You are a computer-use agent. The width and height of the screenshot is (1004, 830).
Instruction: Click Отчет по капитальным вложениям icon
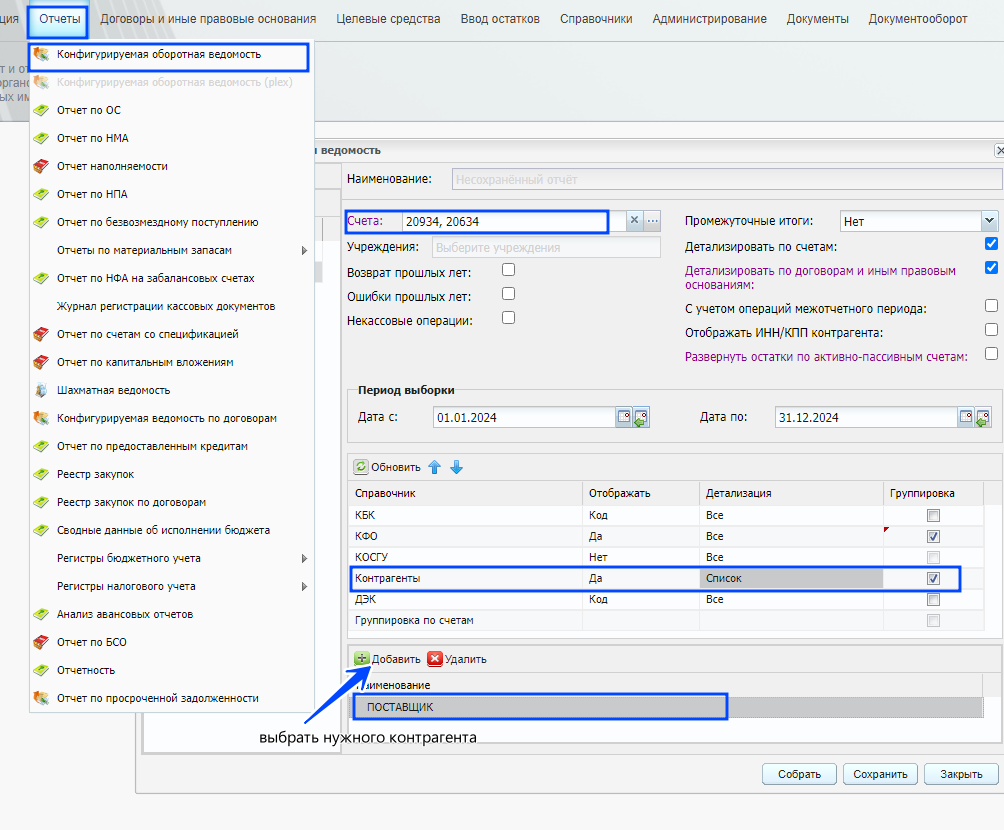tap(41, 362)
